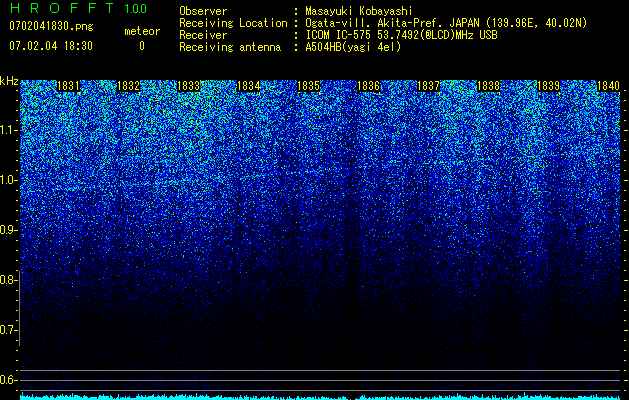This screenshot has width=629, height=400.
Task: Click time marker 1832
Action: click(128, 86)
